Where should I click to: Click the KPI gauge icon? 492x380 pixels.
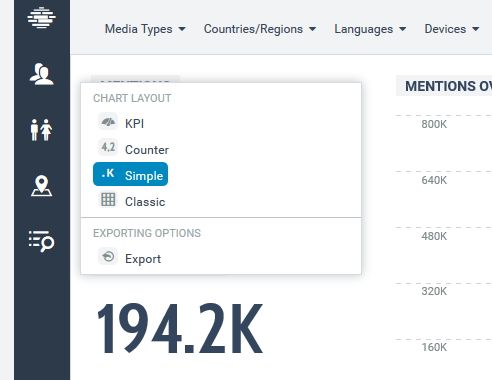pos(108,122)
